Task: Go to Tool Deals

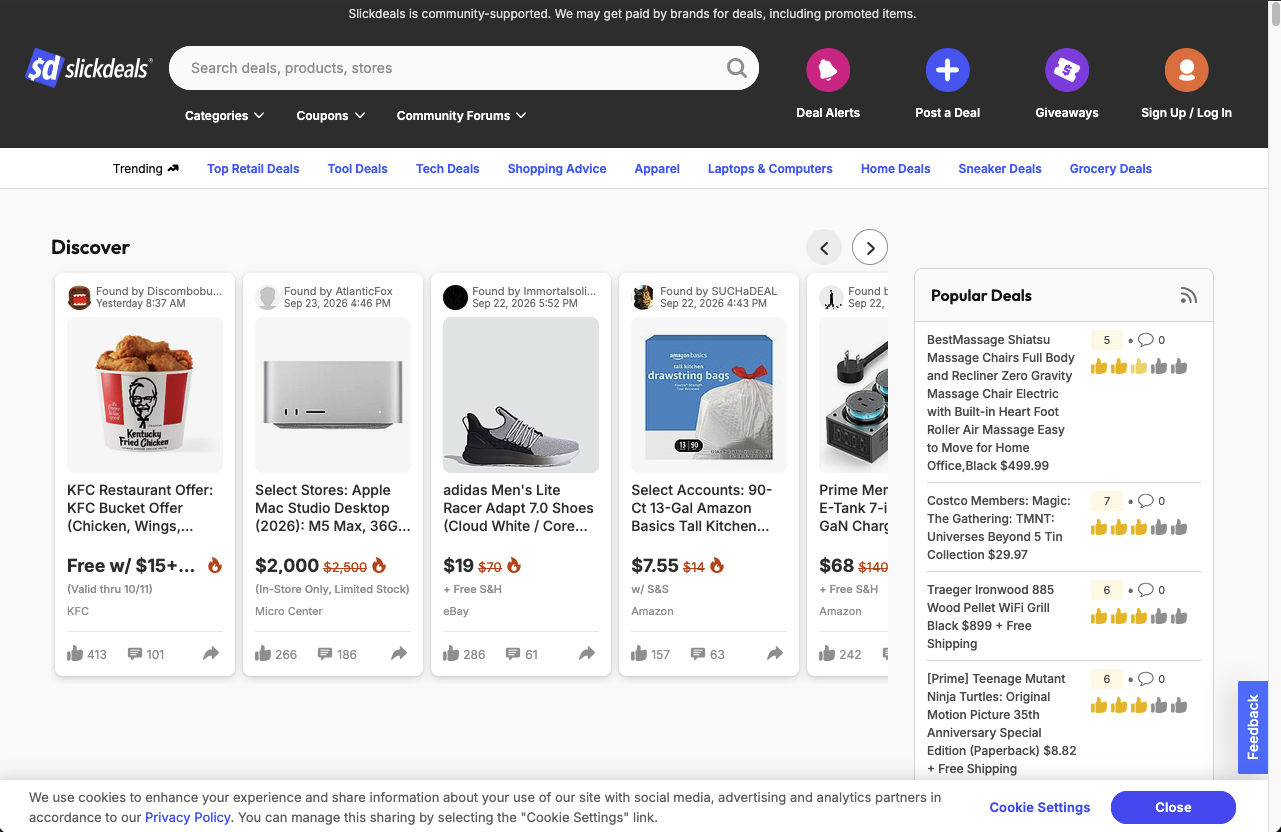Action: pyautogui.click(x=358, y=169)
